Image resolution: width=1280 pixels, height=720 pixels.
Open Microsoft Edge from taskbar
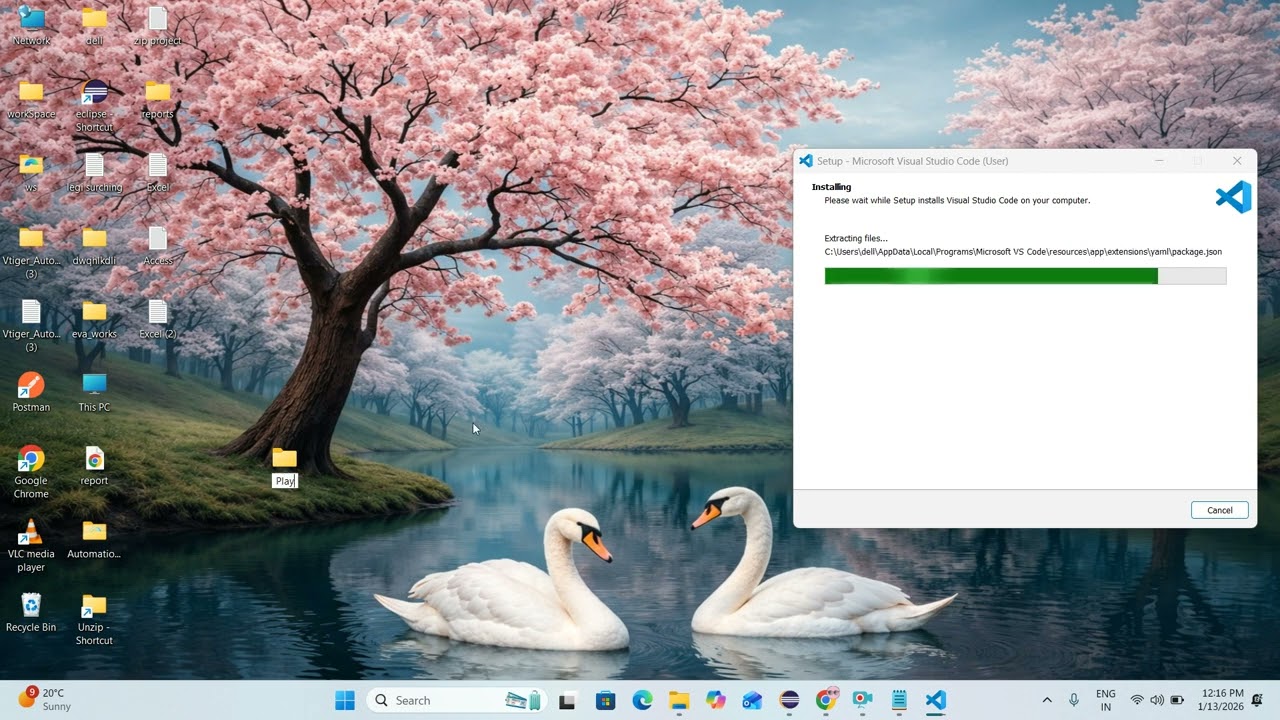642,700
